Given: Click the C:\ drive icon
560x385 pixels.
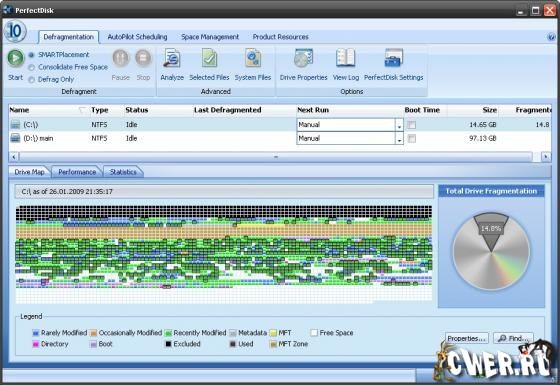Looking at the screenshot, I should (x=15, y=125).
